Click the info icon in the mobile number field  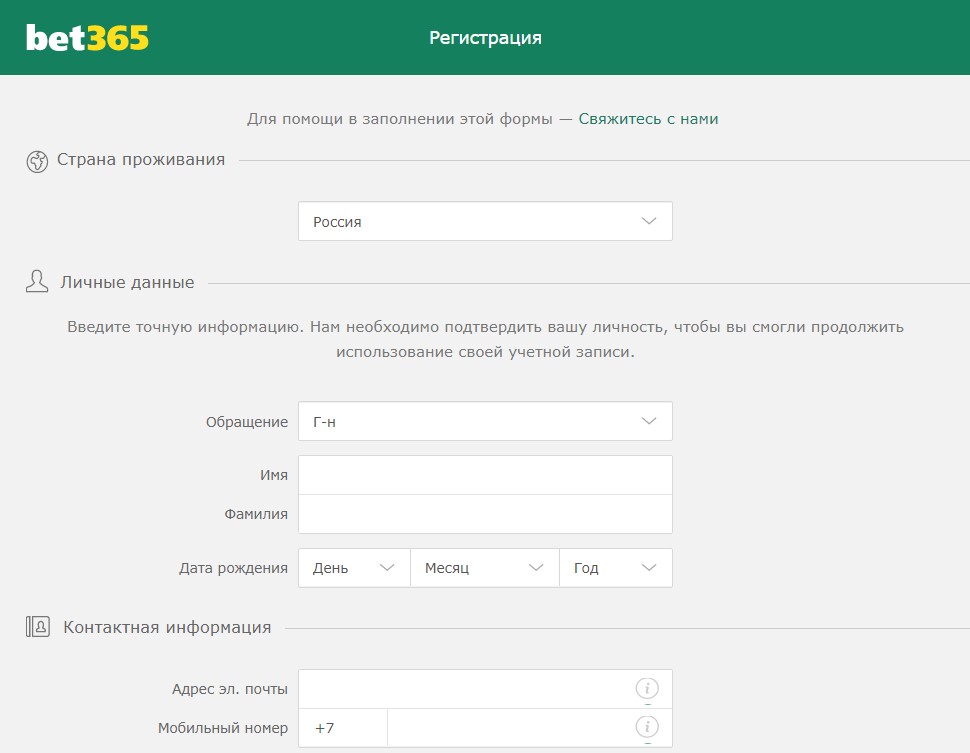tap(648, 728)
